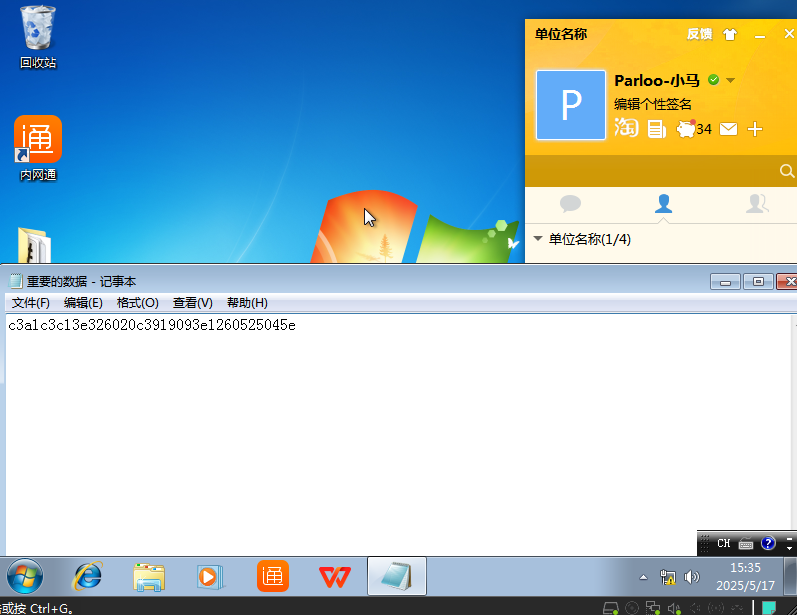The height and width of the screenshot is (615, 797).
Task: Maximize the Notepad window
Action: coord(758,282)
